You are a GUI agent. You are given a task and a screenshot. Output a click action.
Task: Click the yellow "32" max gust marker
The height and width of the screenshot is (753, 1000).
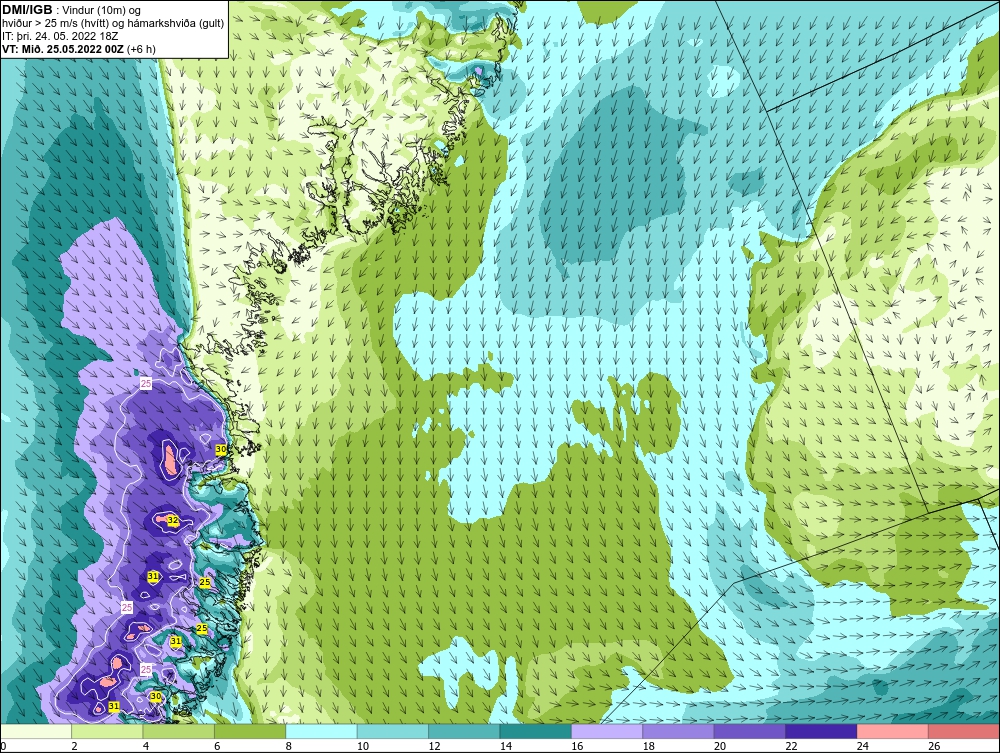point(172,520)
